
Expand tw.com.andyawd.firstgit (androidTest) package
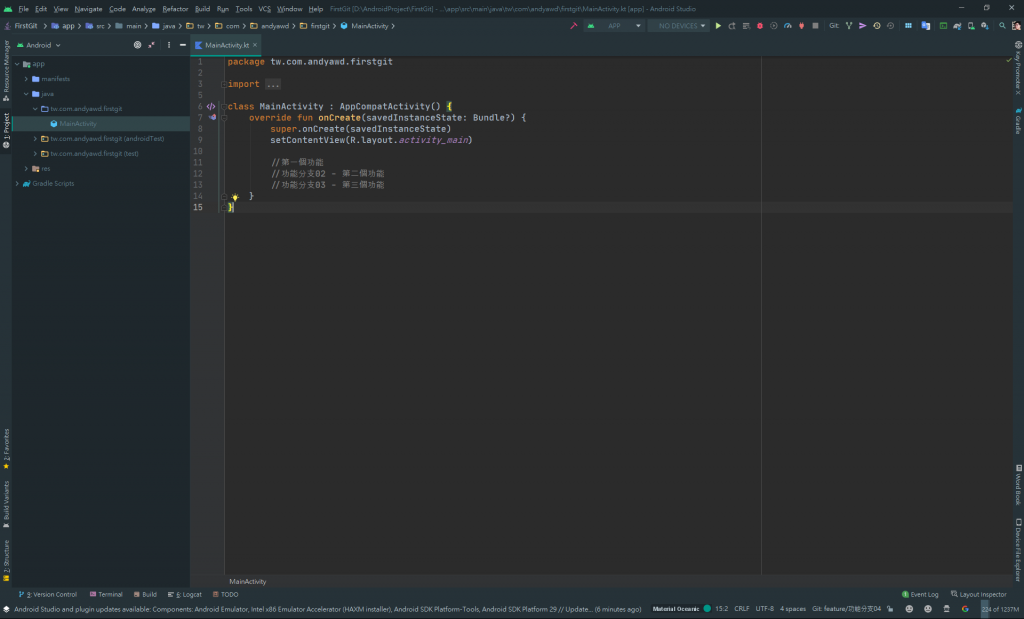click(x=35, y=138)
